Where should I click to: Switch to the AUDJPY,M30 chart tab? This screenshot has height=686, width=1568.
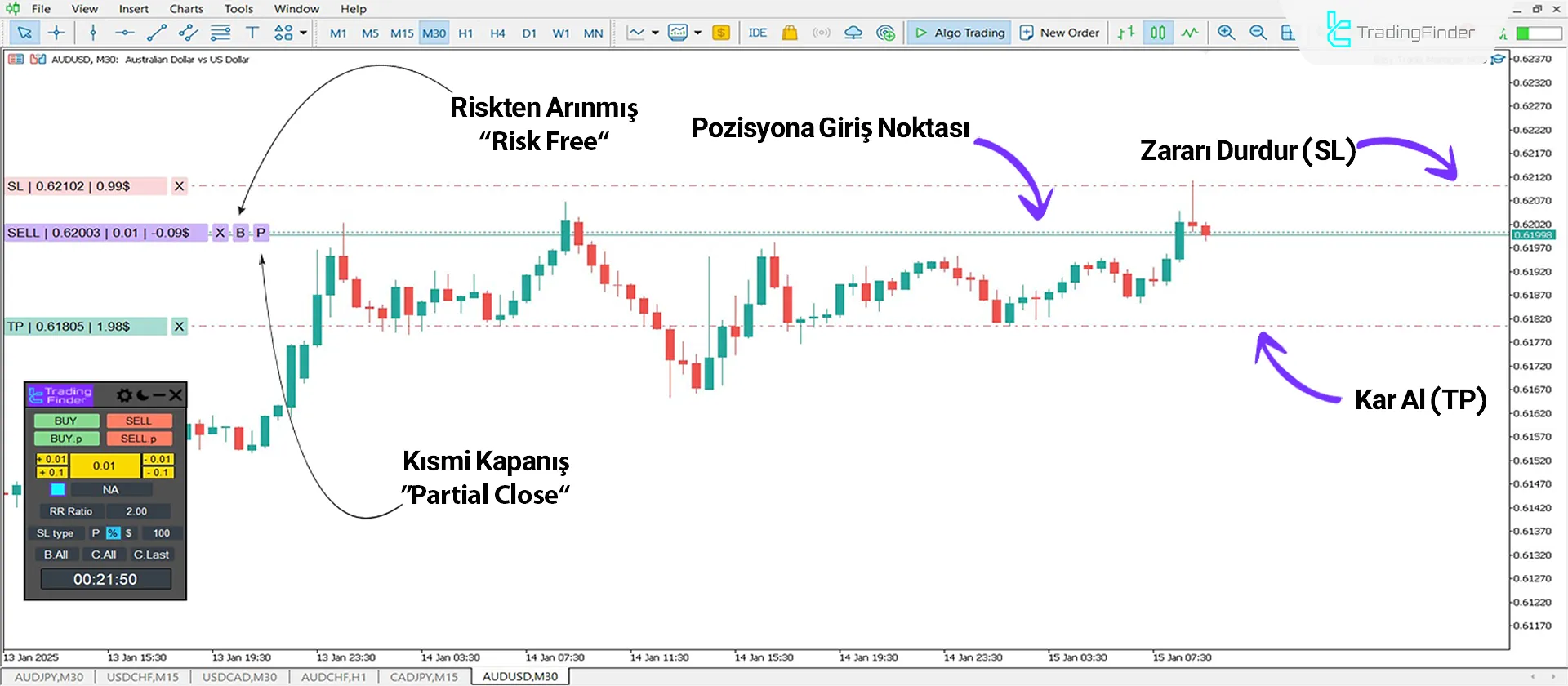[49, 677]
